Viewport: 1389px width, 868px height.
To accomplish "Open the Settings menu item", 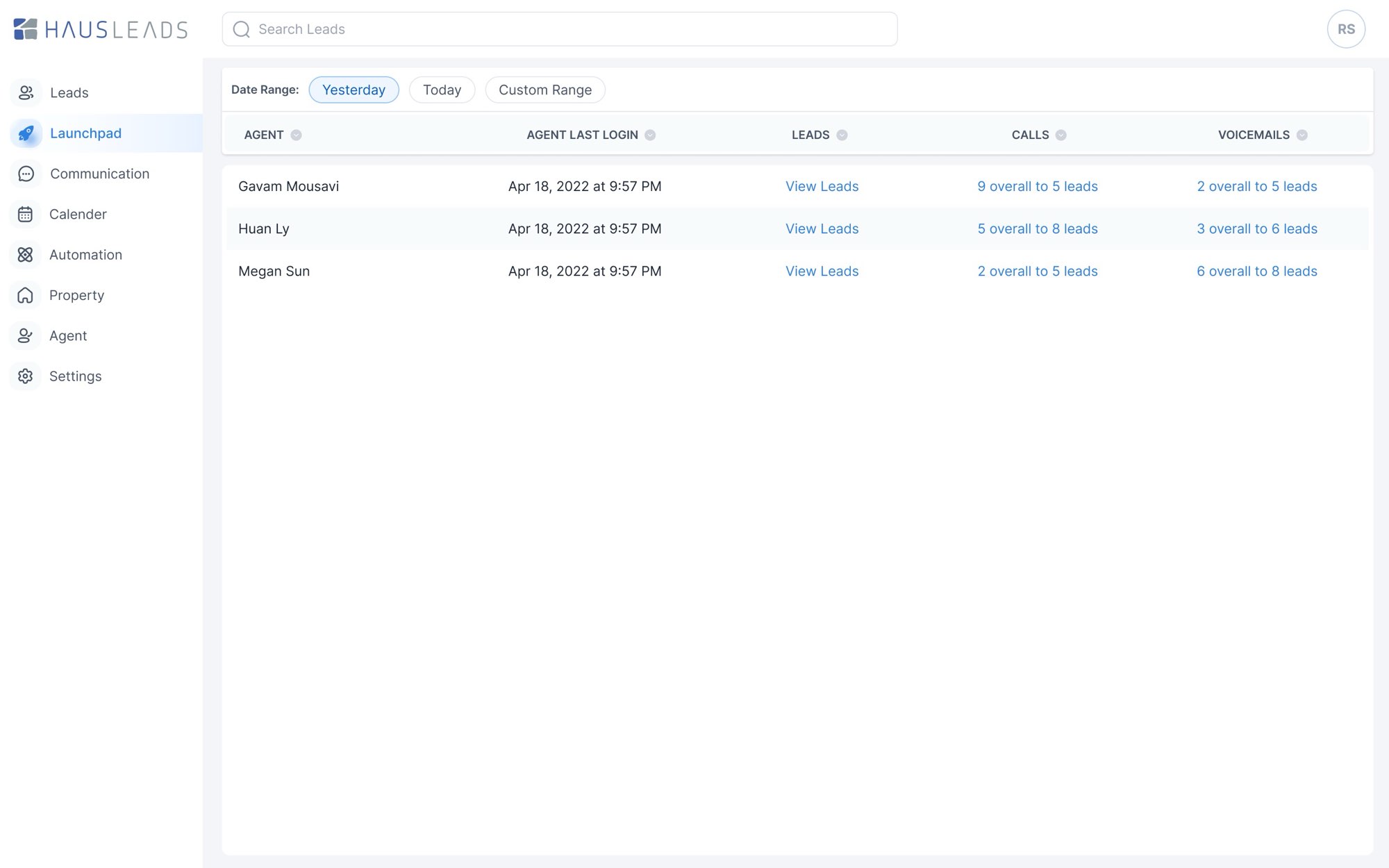I will pyautogui.click(x=76, y=376).
